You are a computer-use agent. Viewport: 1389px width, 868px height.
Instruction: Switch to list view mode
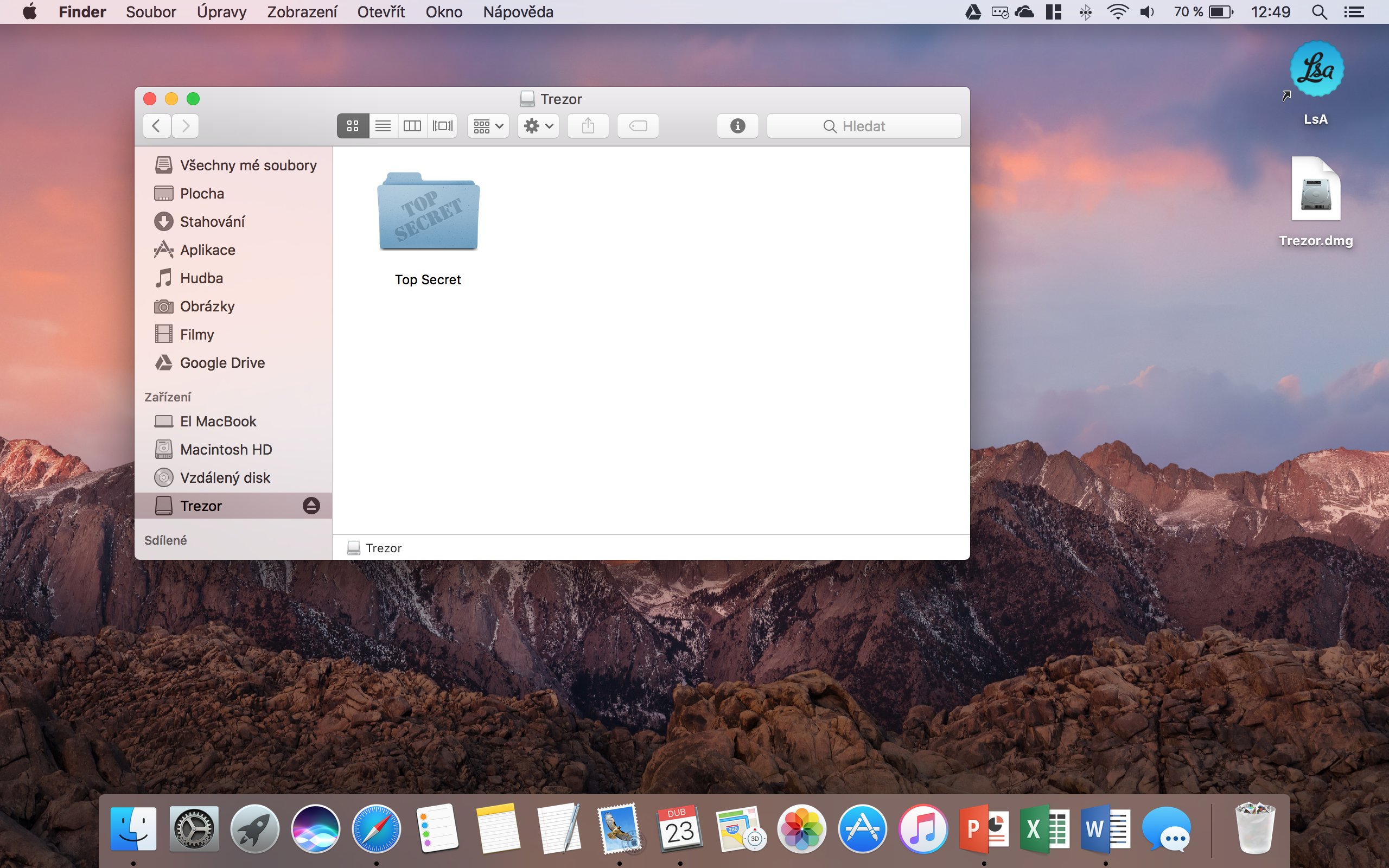tap(383, 126)
